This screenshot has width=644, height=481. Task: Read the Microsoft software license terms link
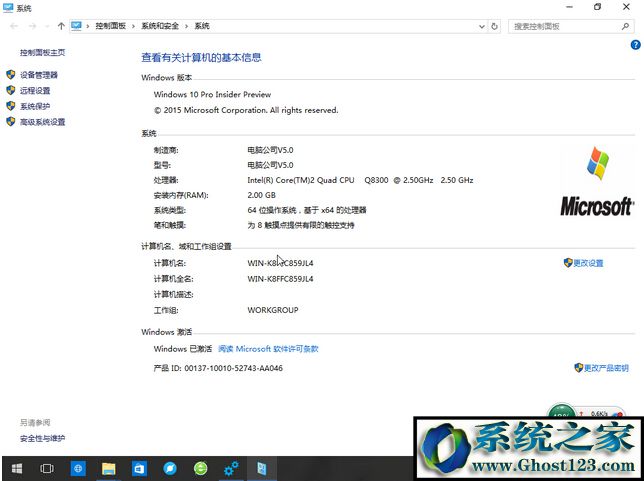(x=268, y=349)
